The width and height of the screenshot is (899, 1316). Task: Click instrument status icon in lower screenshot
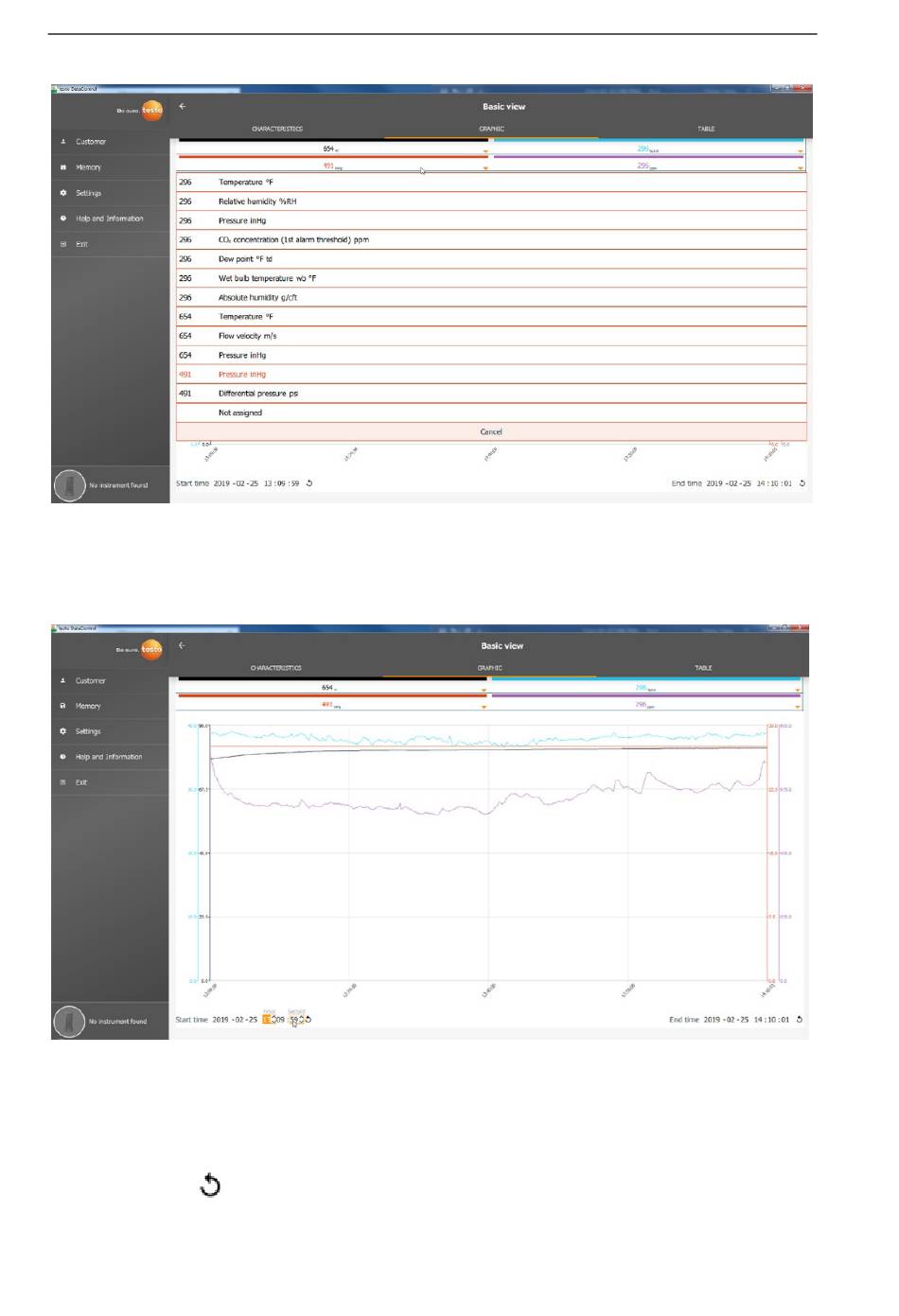pos(70,1022)
